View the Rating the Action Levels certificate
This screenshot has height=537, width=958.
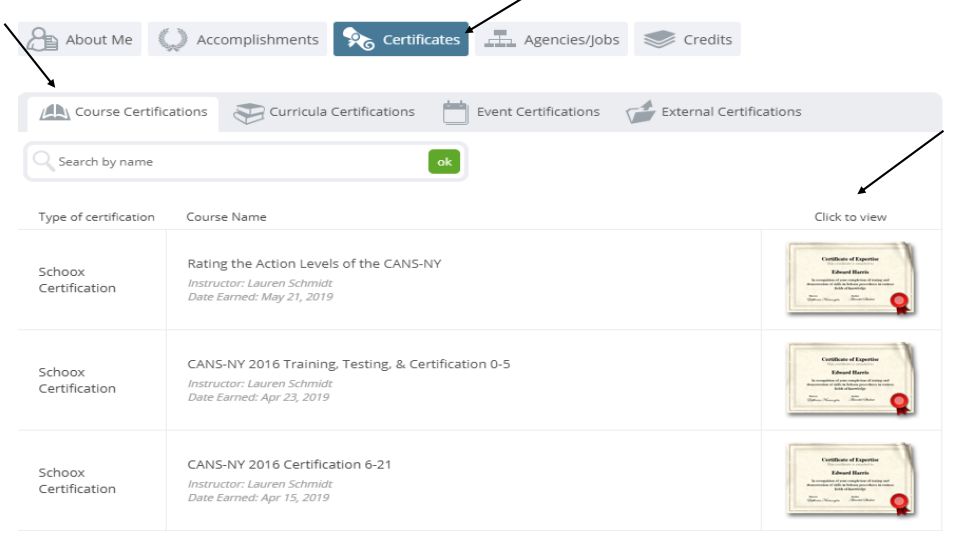point(850,278)
